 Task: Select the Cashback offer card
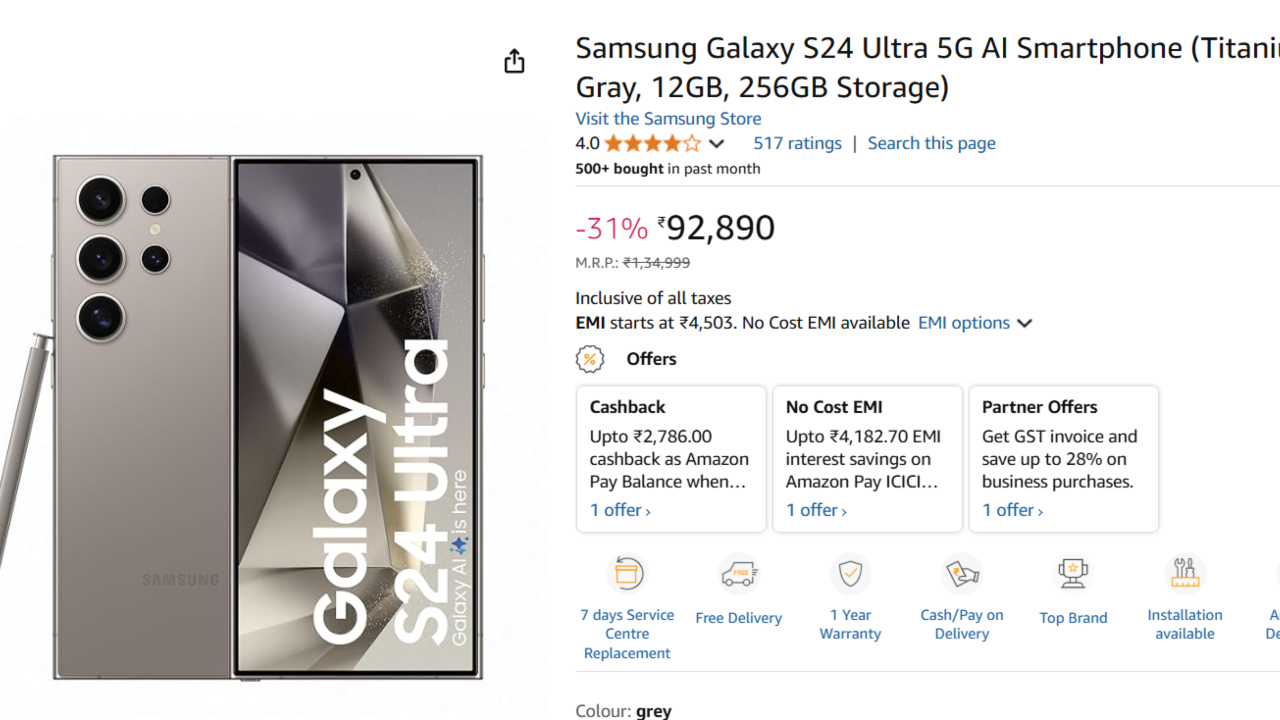671,450
